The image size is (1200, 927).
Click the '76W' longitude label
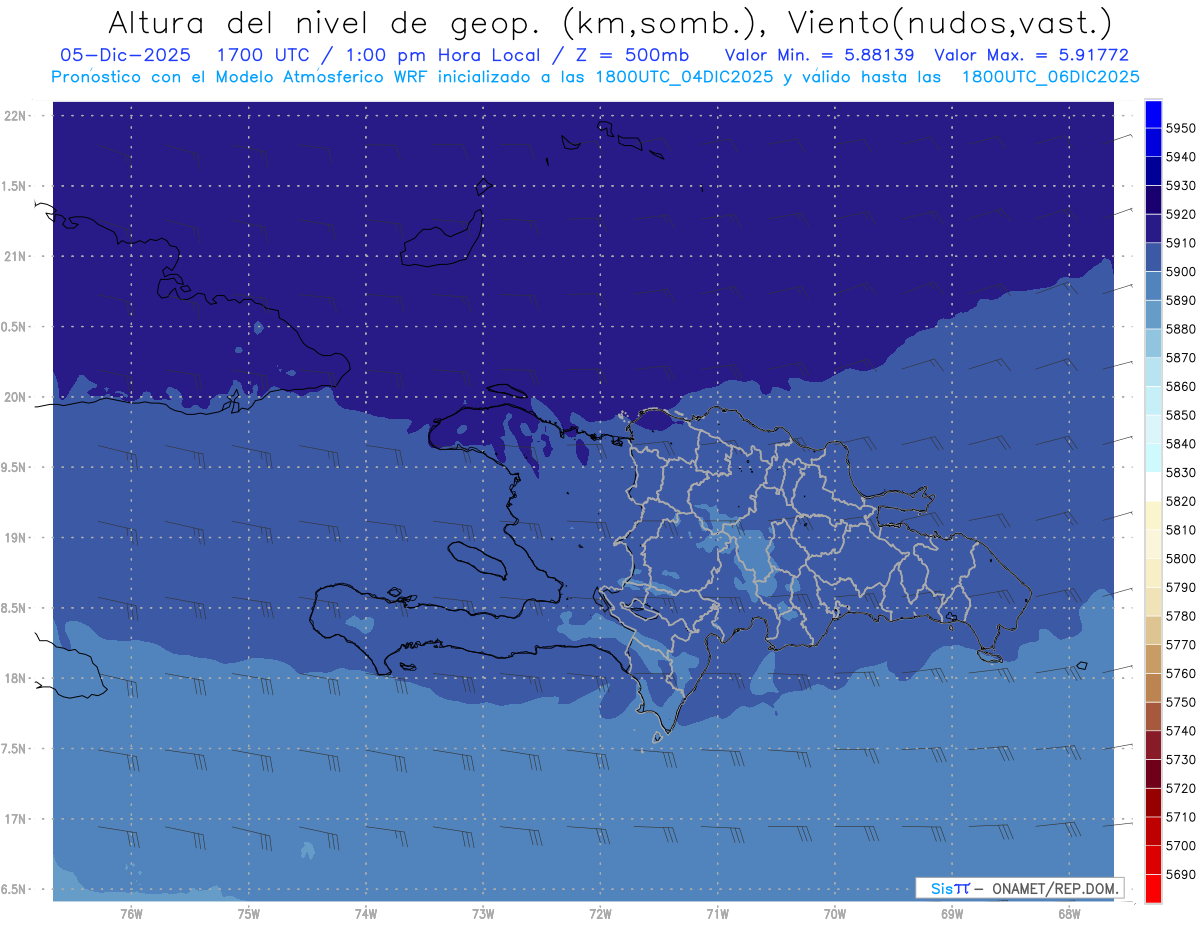(x=131, y=914)
